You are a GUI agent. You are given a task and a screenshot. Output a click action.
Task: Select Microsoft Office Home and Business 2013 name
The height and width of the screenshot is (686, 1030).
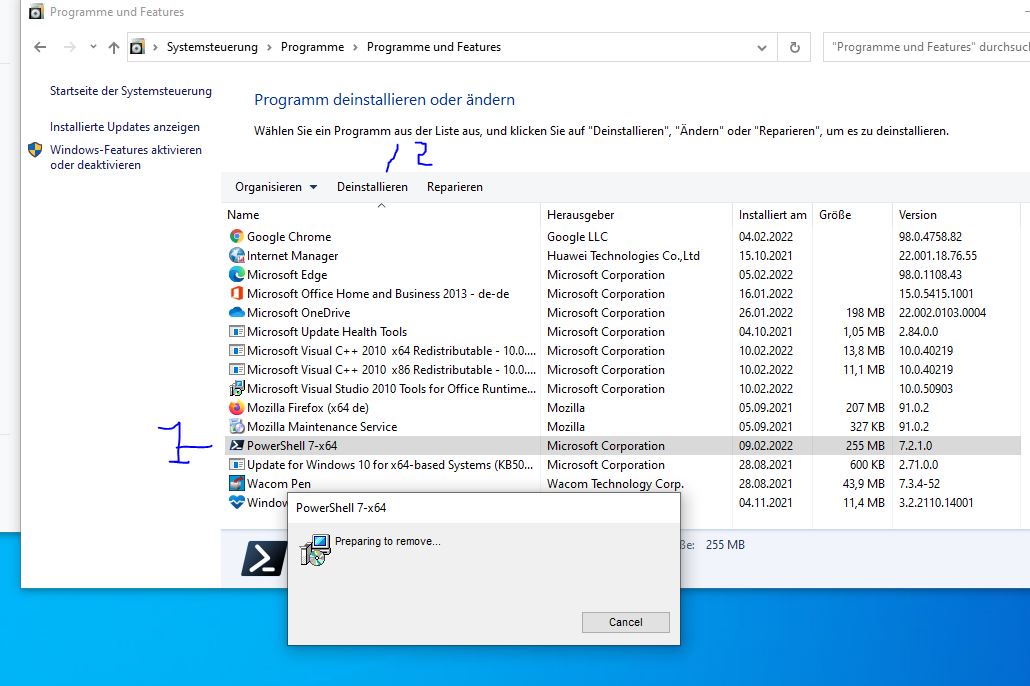coord(378,294)
